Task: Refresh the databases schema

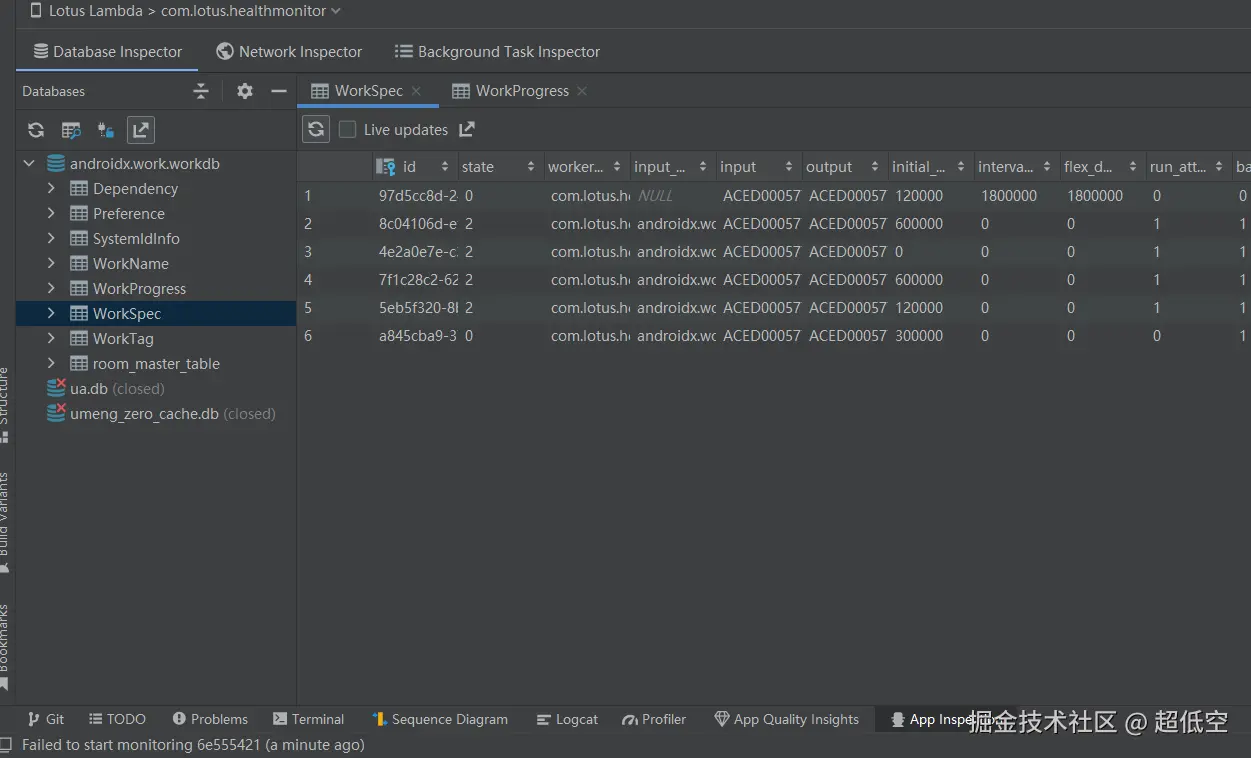Action: 36,130
